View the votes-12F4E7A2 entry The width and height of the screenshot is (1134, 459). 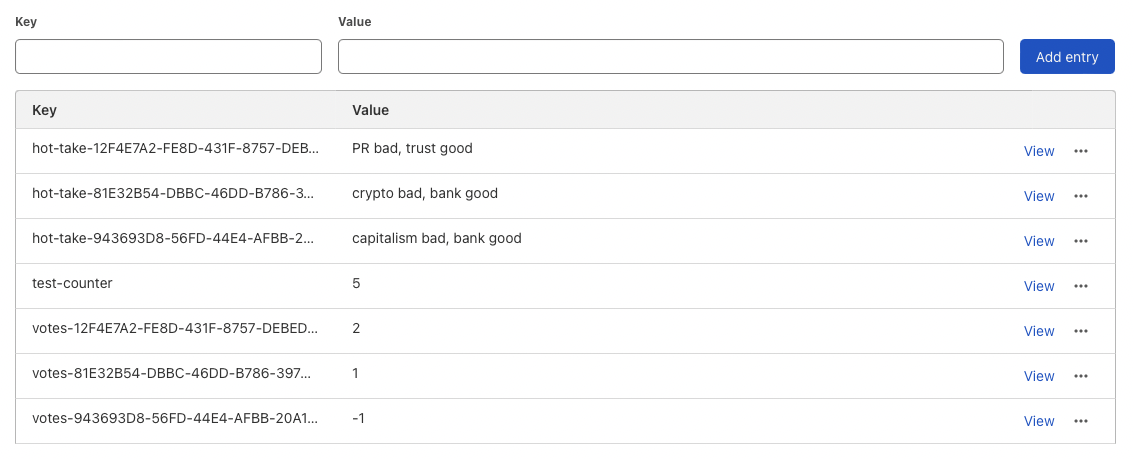(x=1038, y=331)
